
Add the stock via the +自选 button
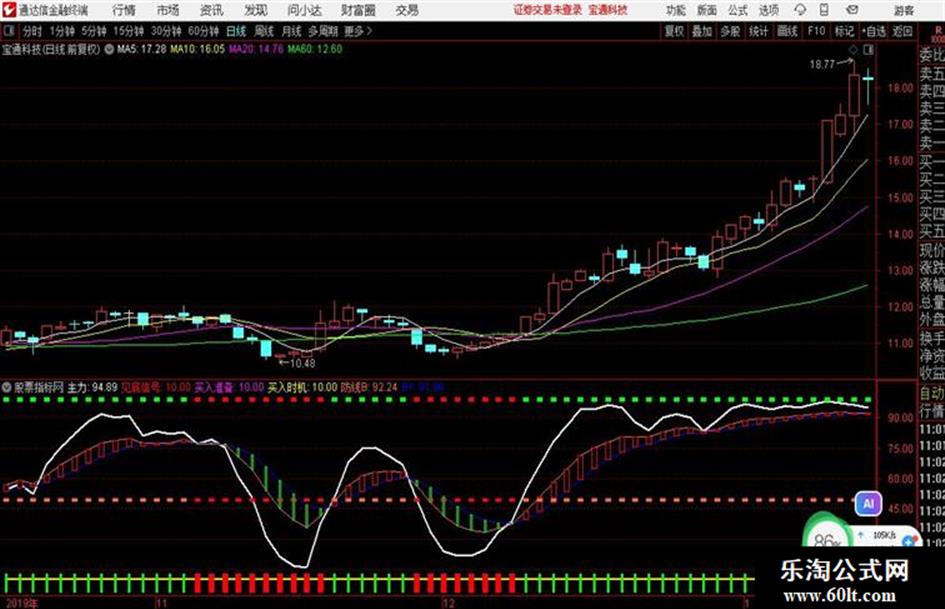(x=873, y=31)
